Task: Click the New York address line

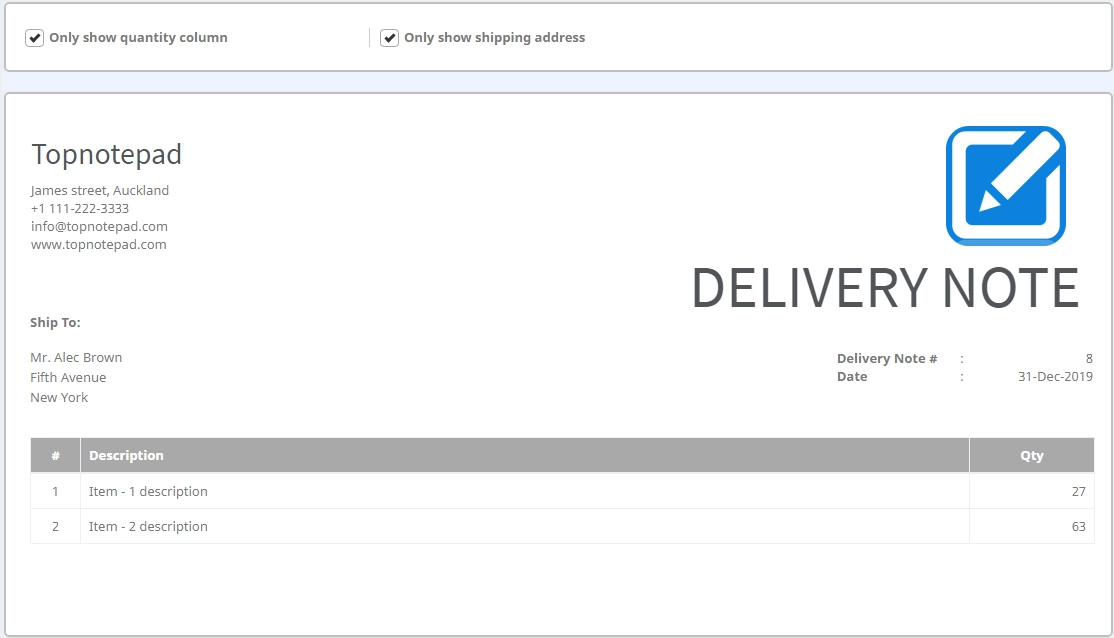Action: [59, 397]
